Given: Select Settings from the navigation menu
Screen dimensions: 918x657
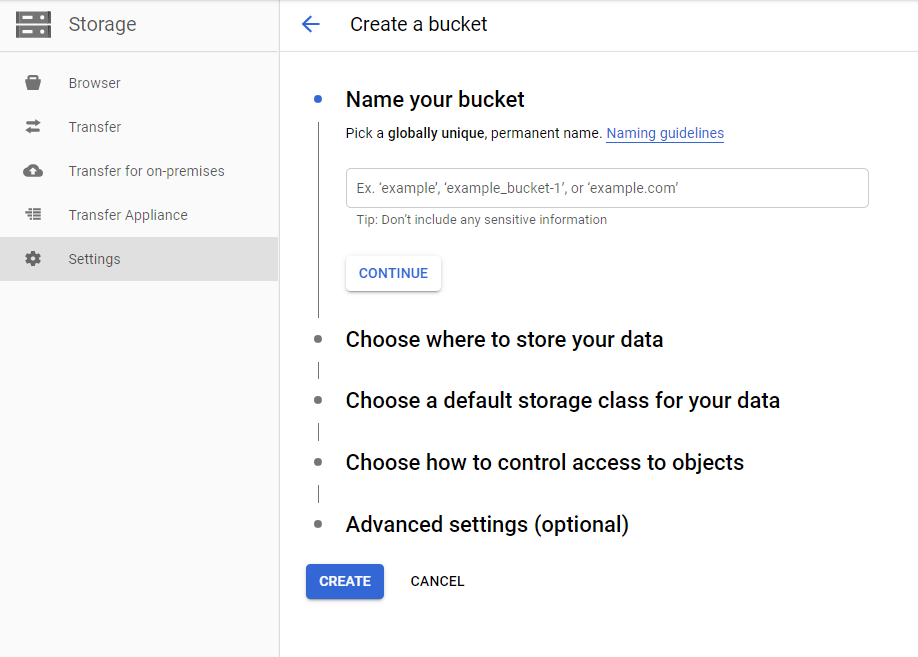Looking at the screenshot, I should (94, 258).
